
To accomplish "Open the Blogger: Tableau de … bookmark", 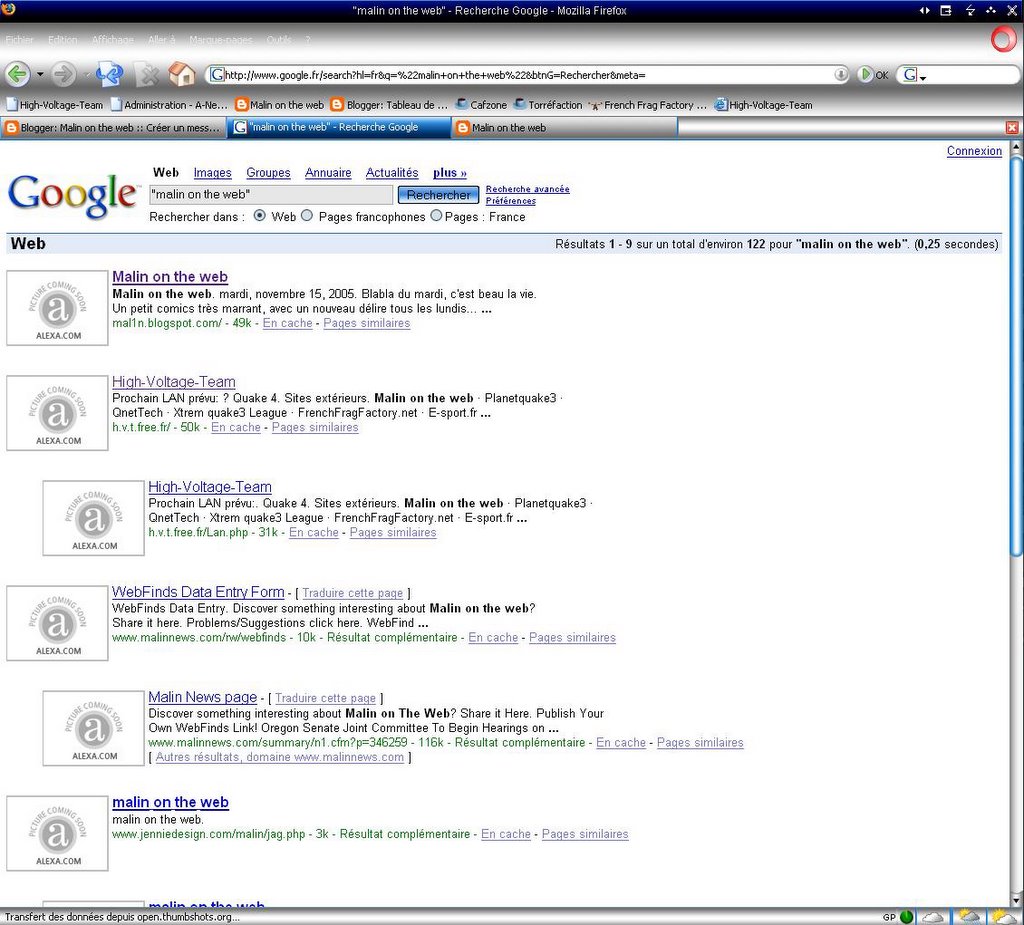I will tap(389, 105).
